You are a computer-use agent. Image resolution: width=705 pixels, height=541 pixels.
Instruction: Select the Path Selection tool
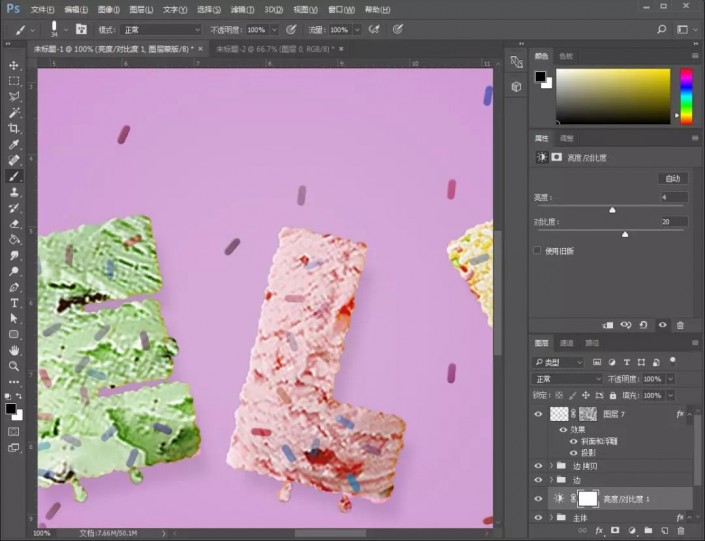point(14,318)
